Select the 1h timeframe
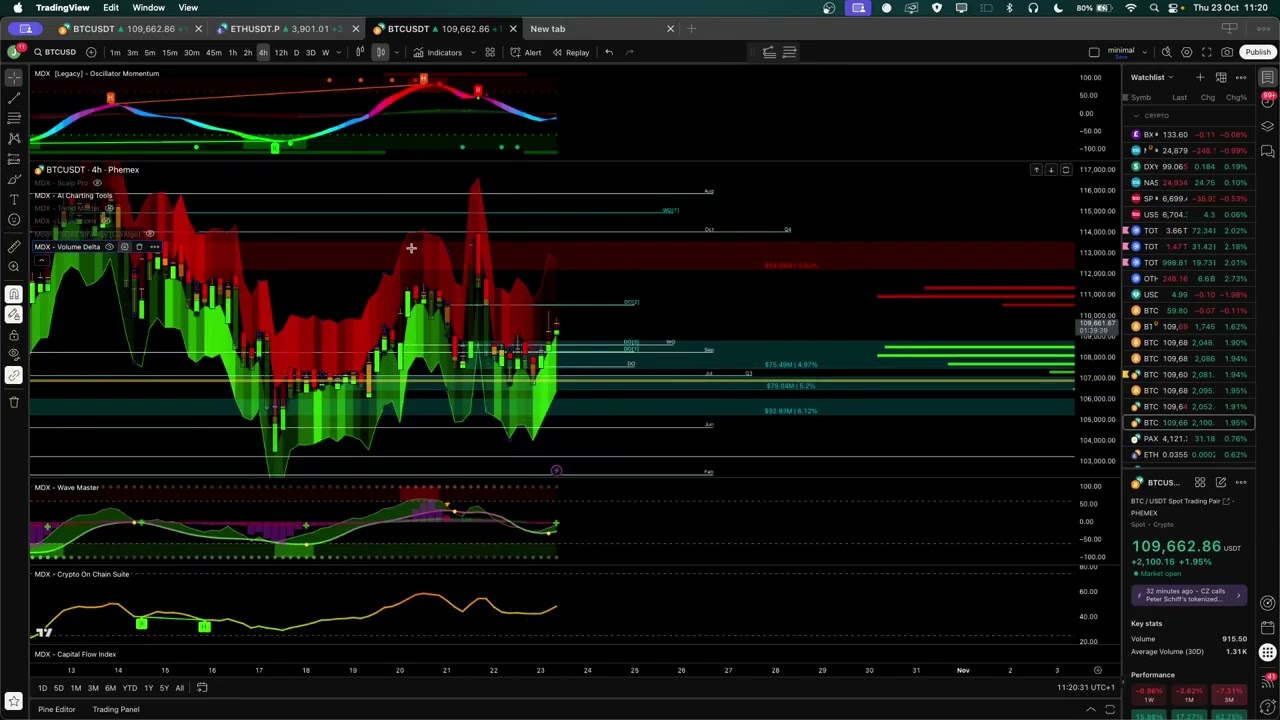The image size is (1280, 720). pyautogui.click(x=233, y=52)
